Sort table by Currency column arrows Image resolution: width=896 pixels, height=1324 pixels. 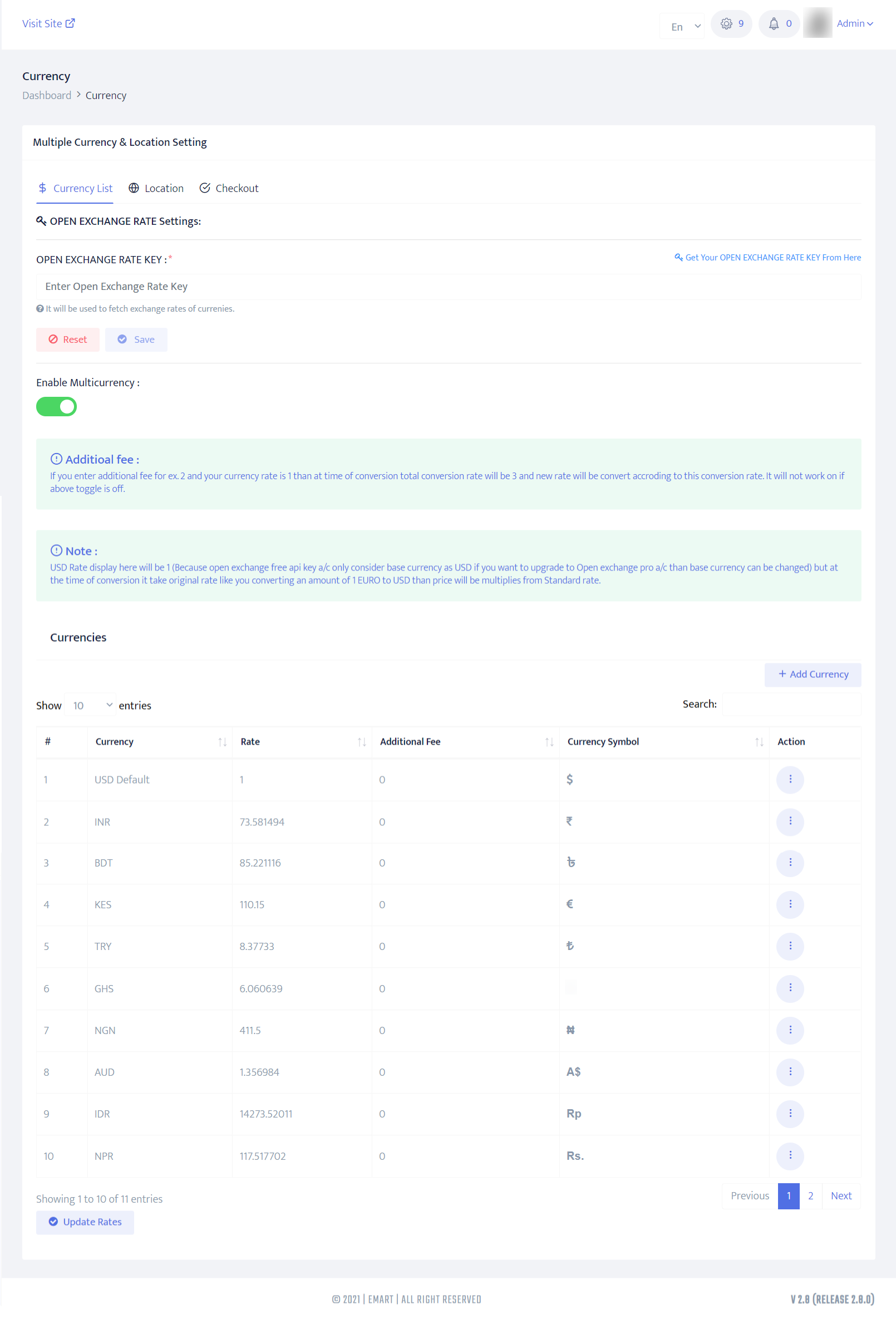tap(222, 742)
